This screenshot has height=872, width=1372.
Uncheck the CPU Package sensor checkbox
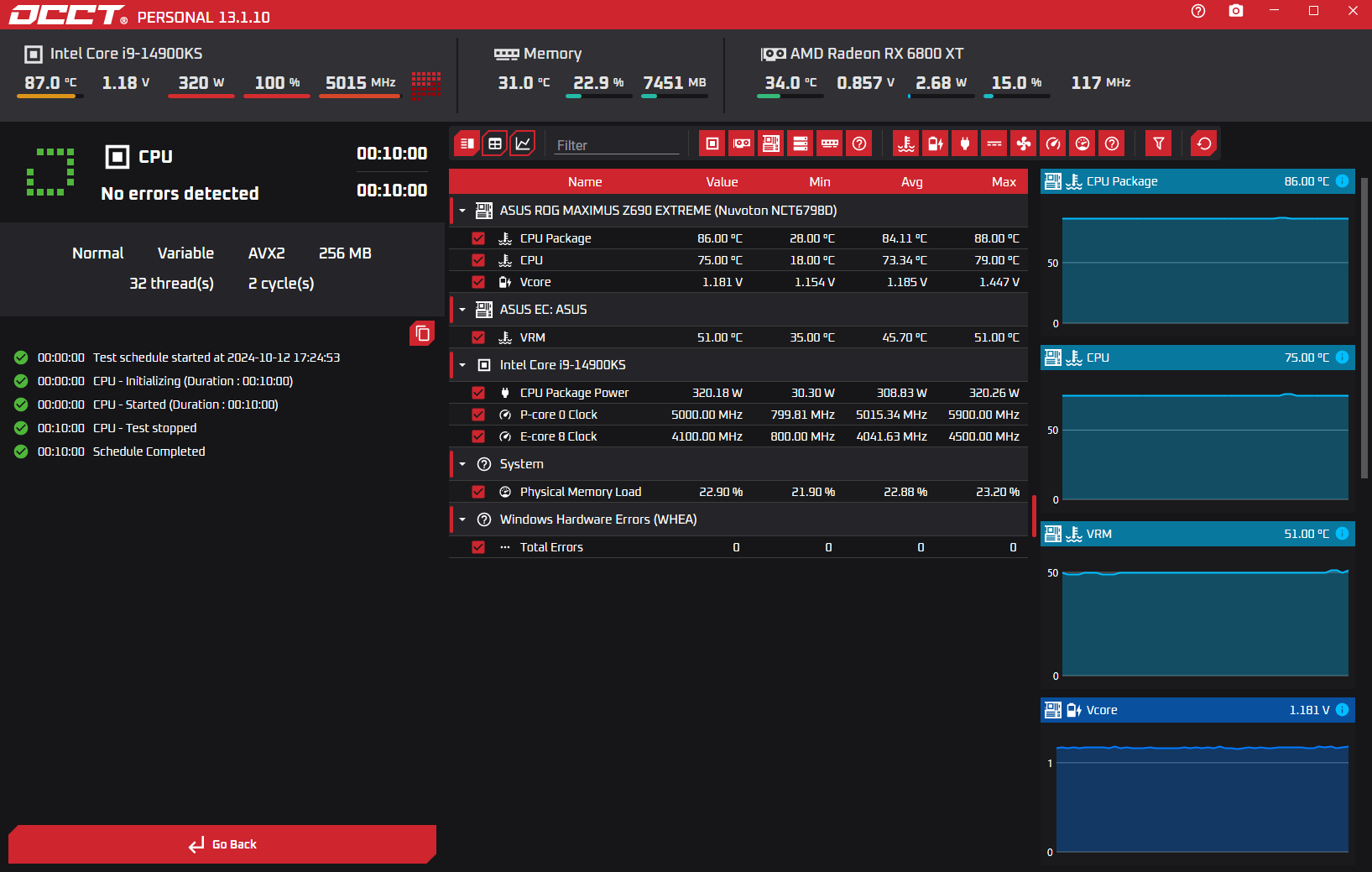[x=478, y=238]
